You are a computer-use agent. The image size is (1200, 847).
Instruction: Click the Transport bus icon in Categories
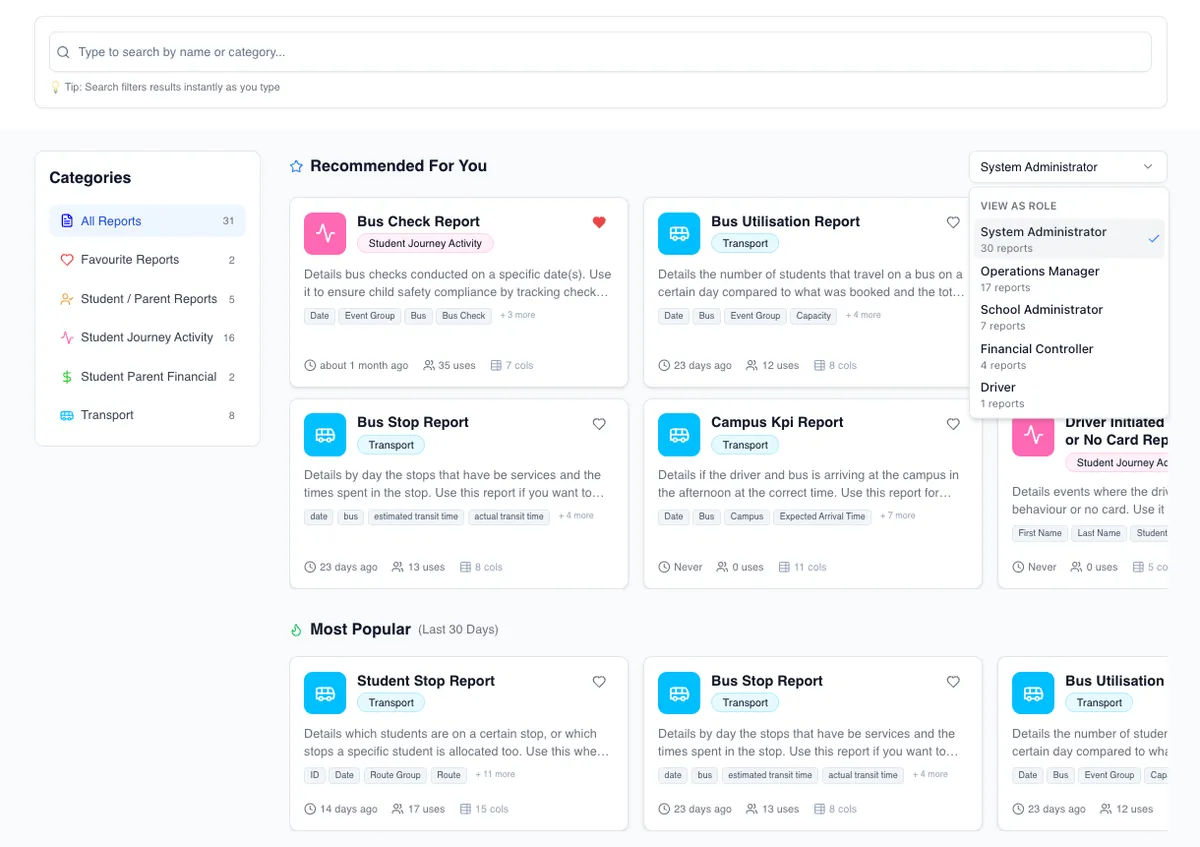67,415
